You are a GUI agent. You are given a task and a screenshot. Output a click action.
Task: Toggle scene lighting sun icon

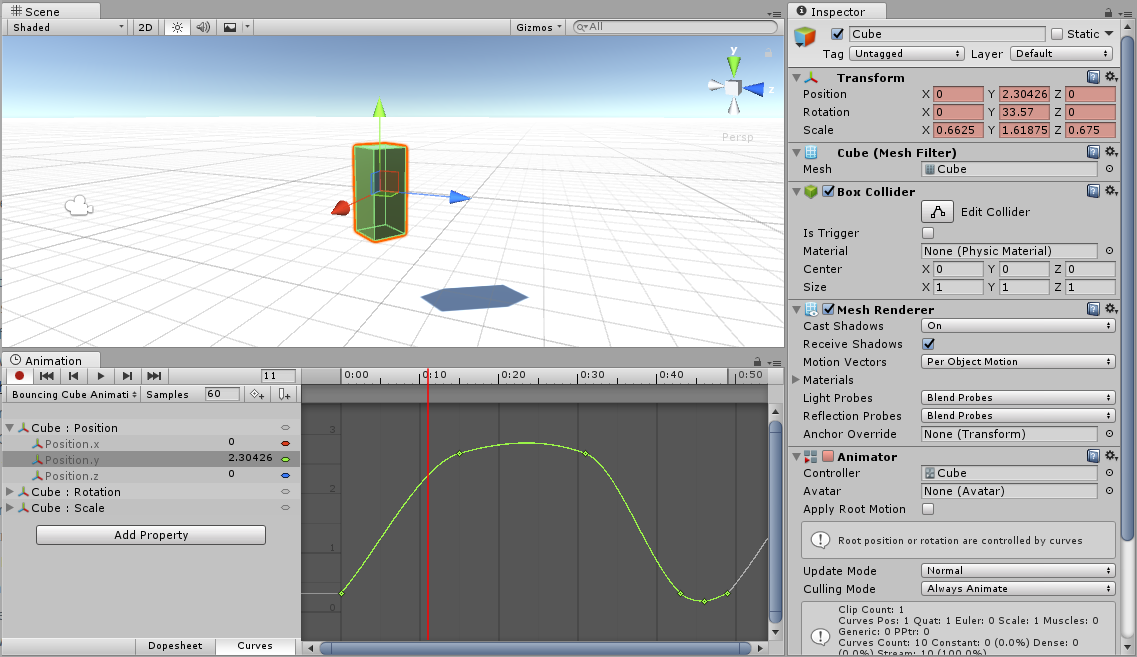(177, 27)
